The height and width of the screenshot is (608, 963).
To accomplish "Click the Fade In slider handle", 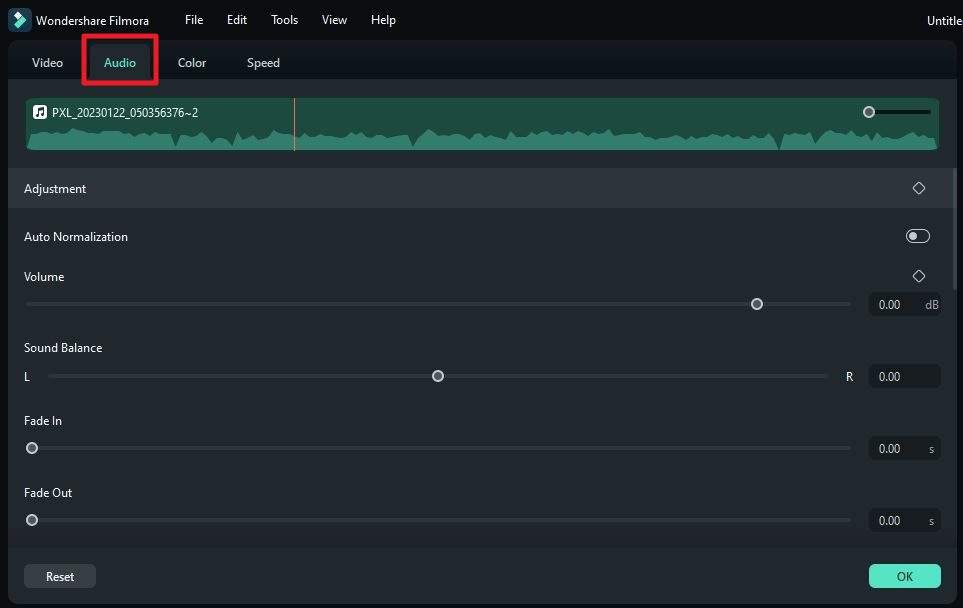I will tap(32, 448).
